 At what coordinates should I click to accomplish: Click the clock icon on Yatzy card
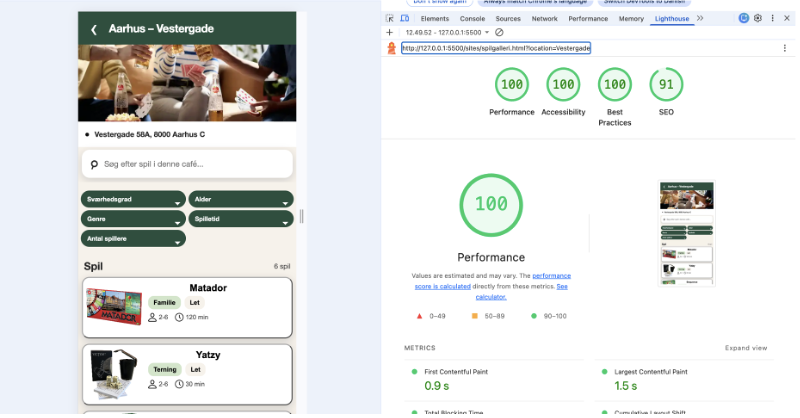point(179,384)
